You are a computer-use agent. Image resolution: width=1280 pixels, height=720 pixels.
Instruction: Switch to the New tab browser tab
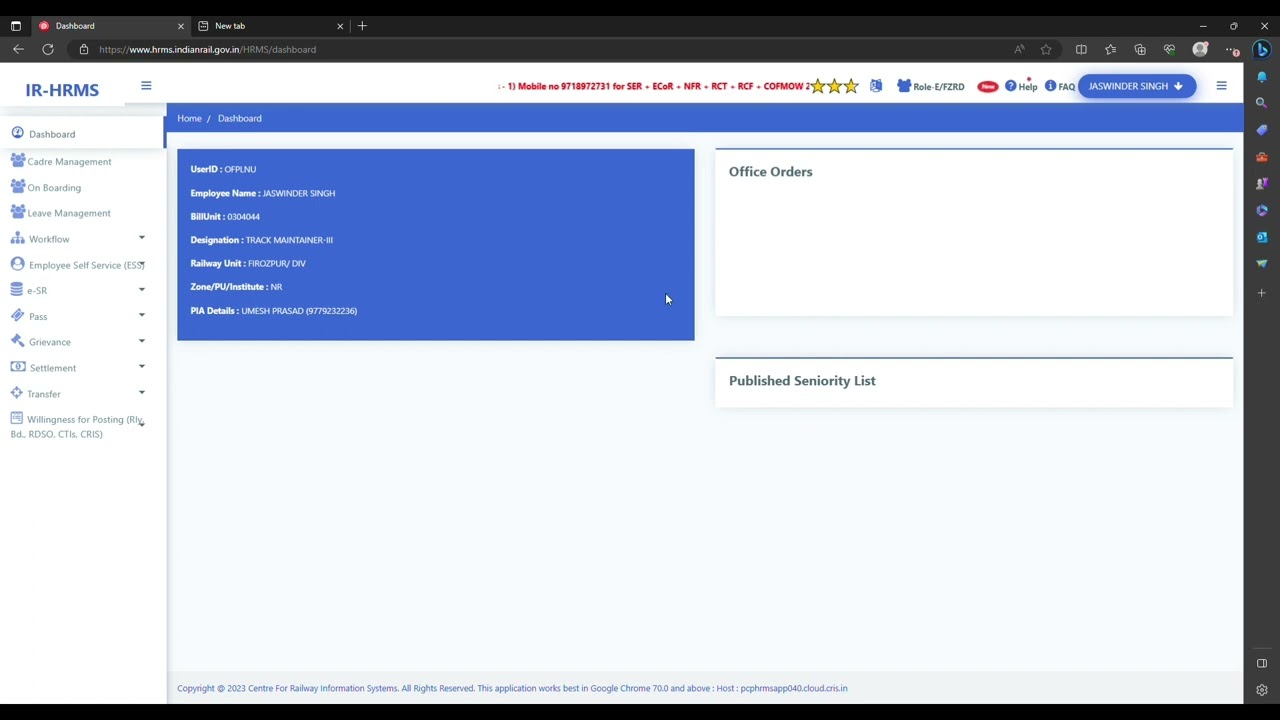pos(270,26)
